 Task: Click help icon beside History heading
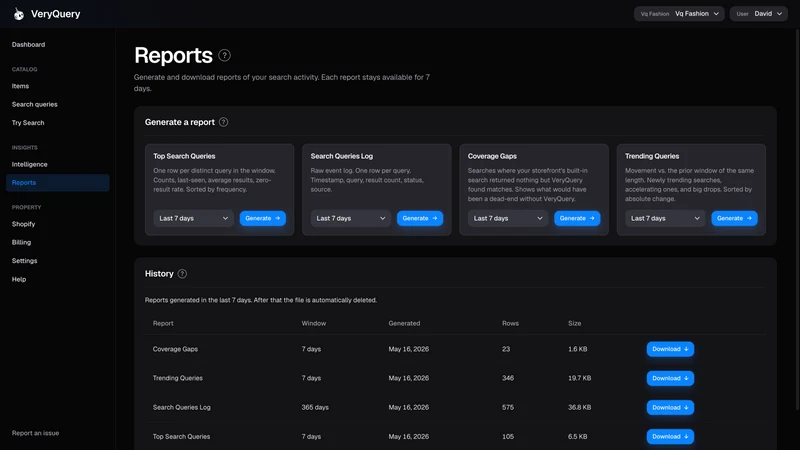point(182,273)
